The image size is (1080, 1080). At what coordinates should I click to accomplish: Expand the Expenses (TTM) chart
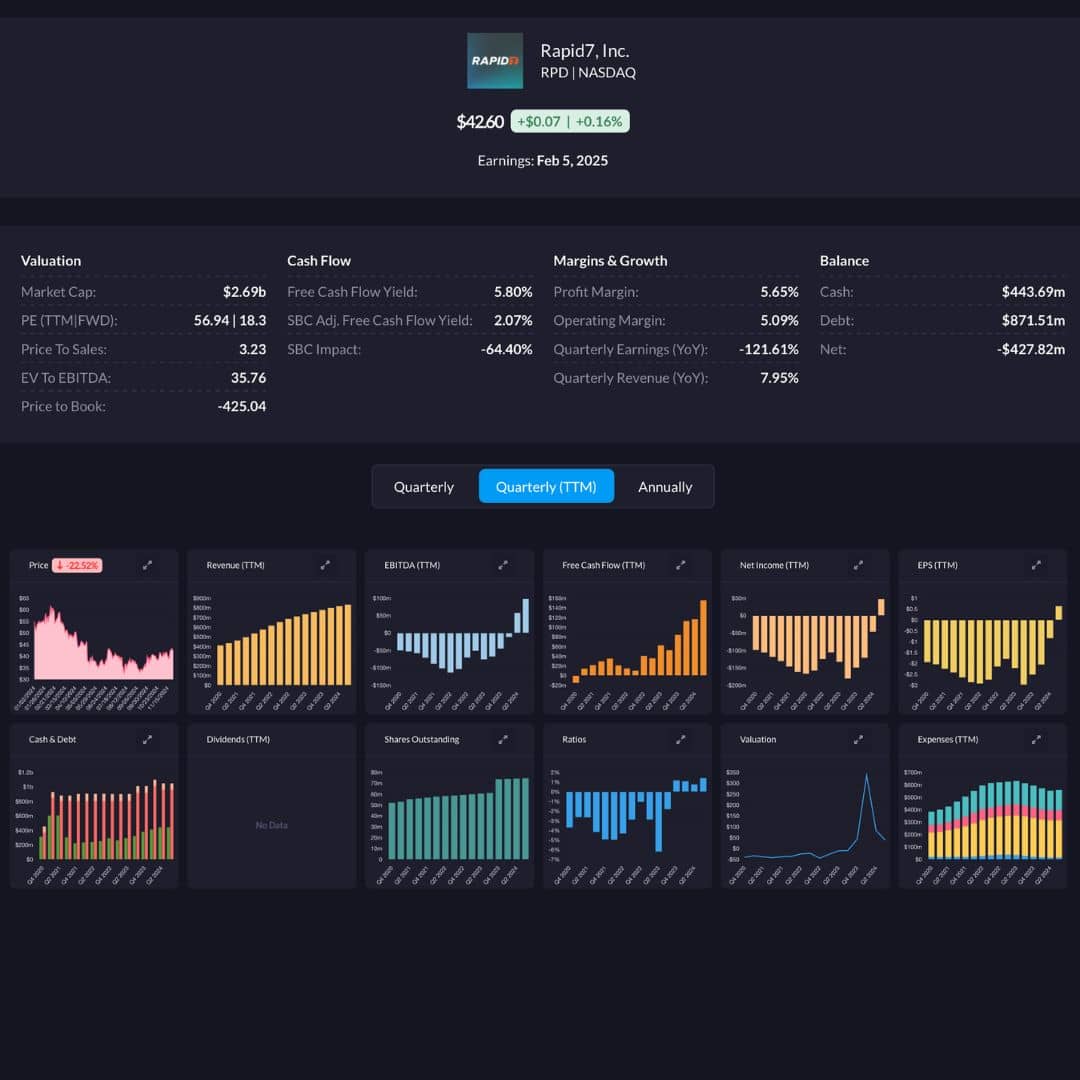1036,740
